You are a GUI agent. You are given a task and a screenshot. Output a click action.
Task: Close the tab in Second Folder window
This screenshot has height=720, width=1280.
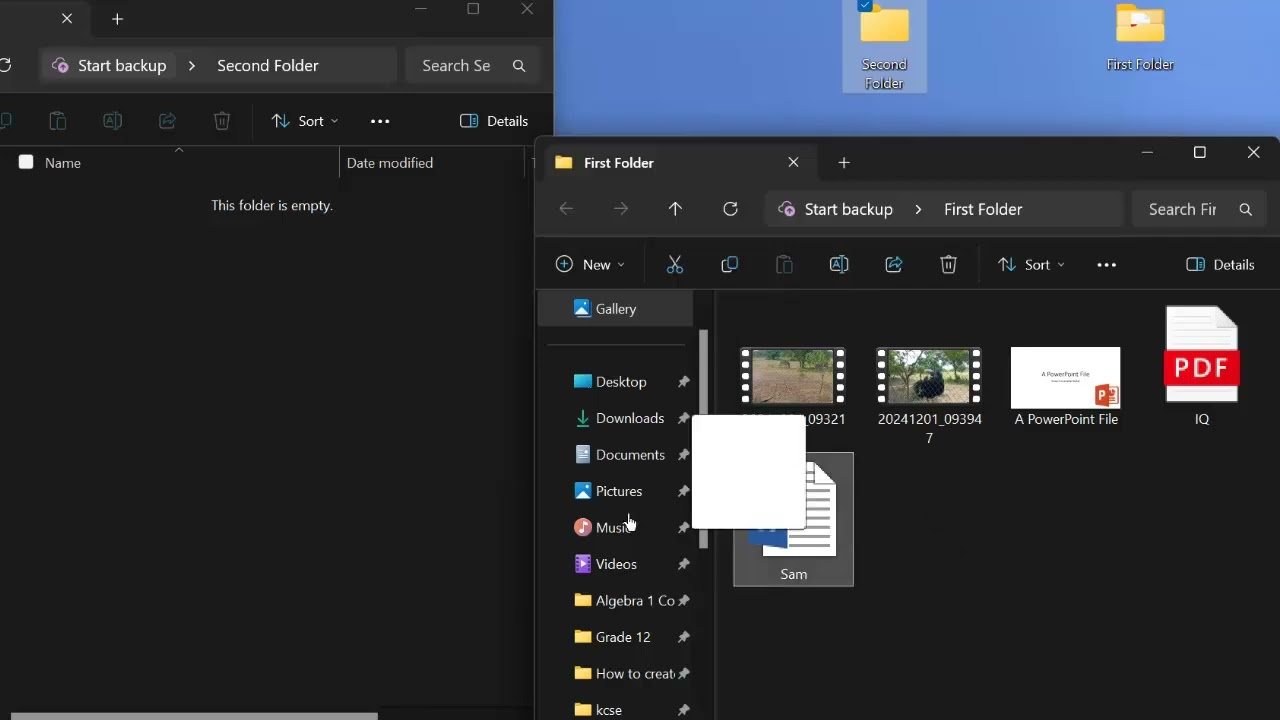coord(67,18)
